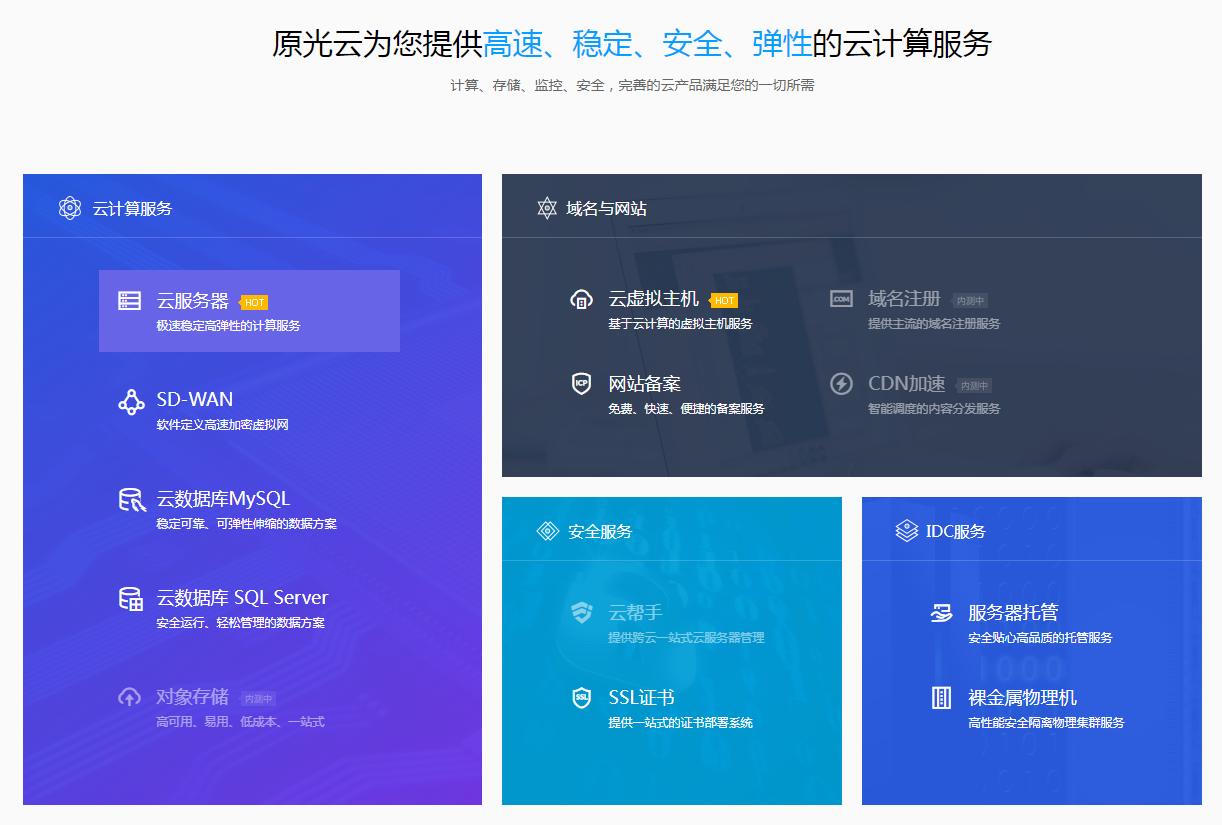The image size is (1222, 825).
Task: Click the 对象存储 storage icon
Action: pyautogui.click(x=131, y=698)
